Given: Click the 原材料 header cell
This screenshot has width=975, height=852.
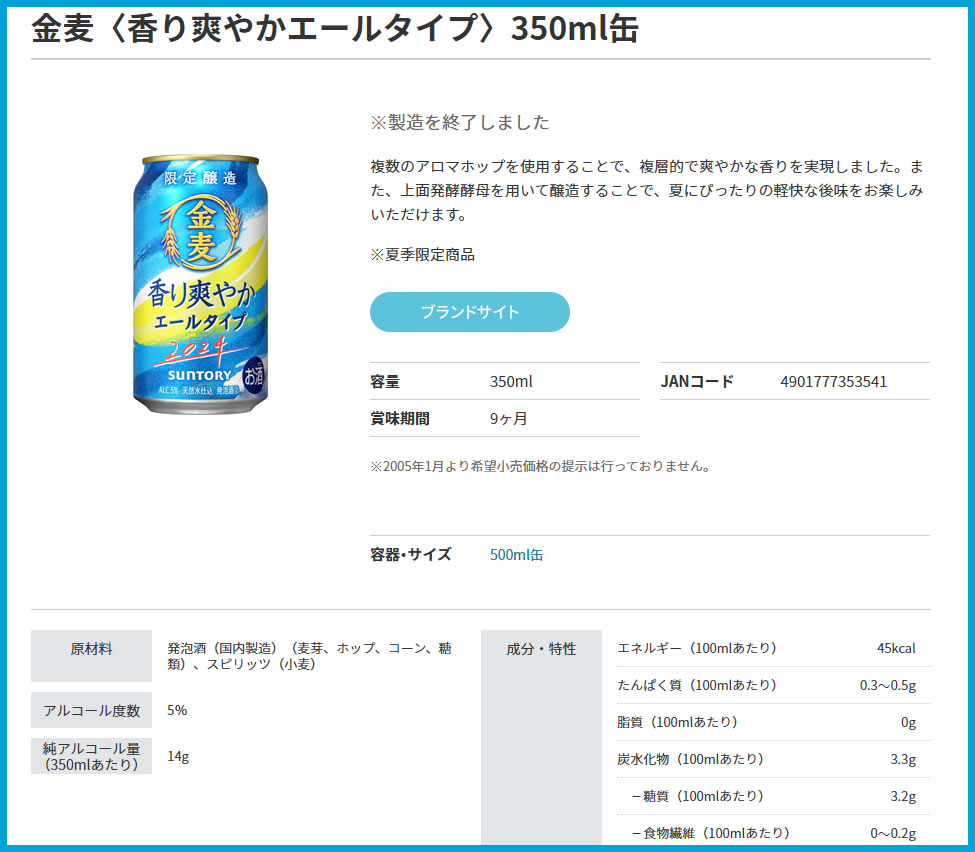Looking at the screenshot, I should [91, 655].
